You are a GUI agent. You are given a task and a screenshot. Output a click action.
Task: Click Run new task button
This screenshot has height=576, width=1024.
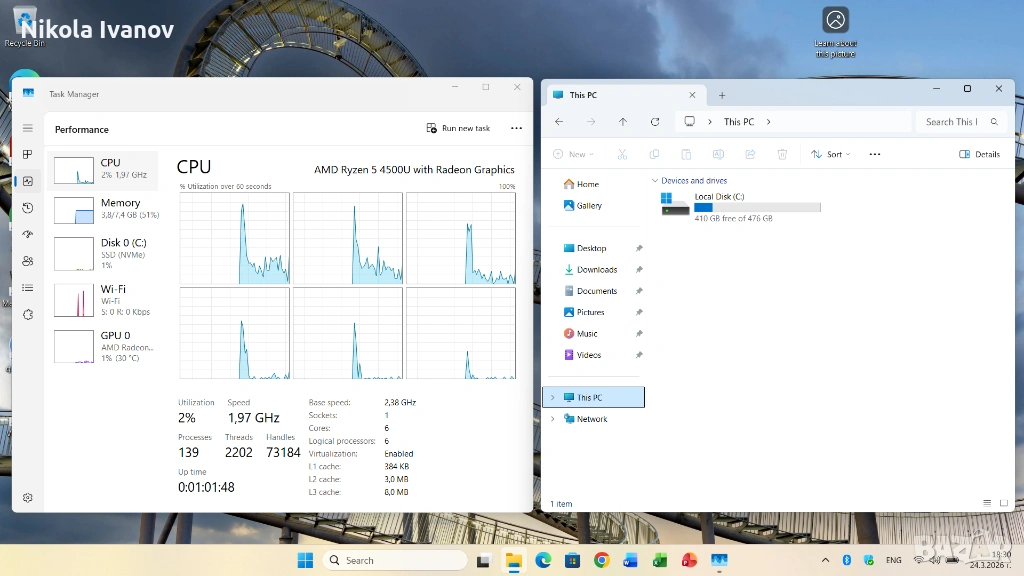[459, 128]
